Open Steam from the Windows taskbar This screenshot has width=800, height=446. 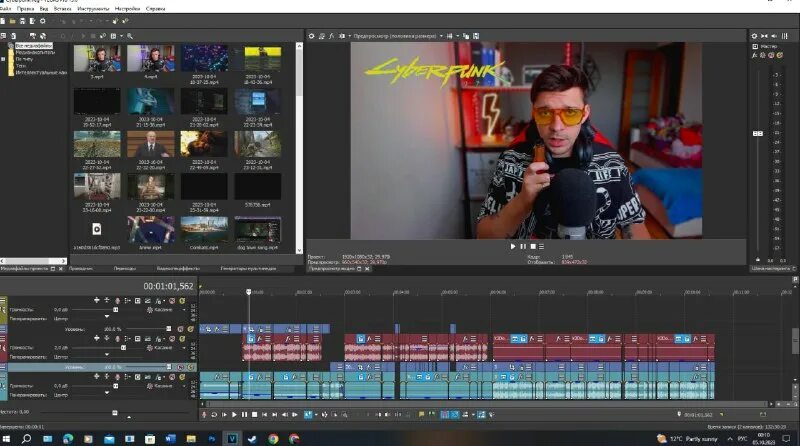252,438
